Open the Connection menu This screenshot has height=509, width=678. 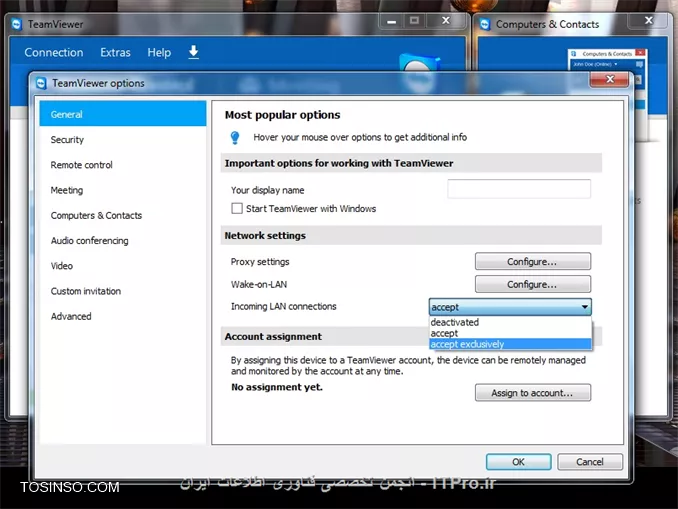click(54, 52)
